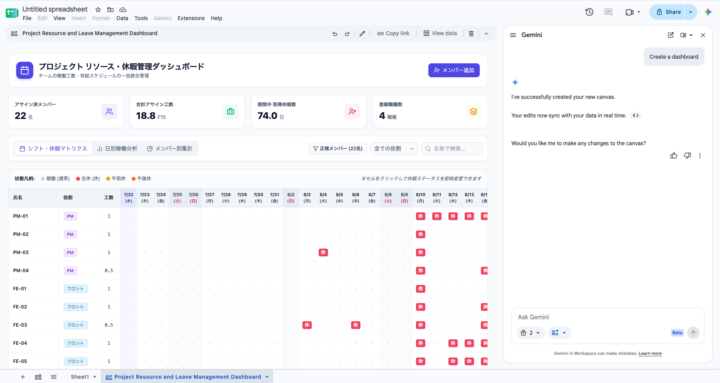The height and width of the screenshot is (383, 720).
Task: Toggle FE-04's 8/12 leave cell
Action: coord(453,343)
